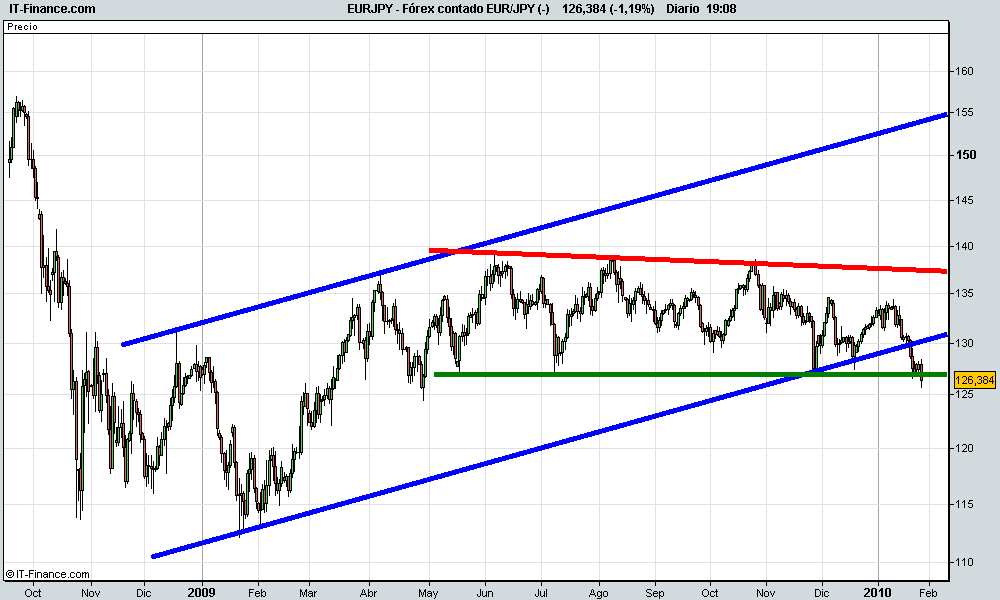Screen dimensions: 1000x600
Task: Select the green horizontal support line
Action: tap(690, 374)
